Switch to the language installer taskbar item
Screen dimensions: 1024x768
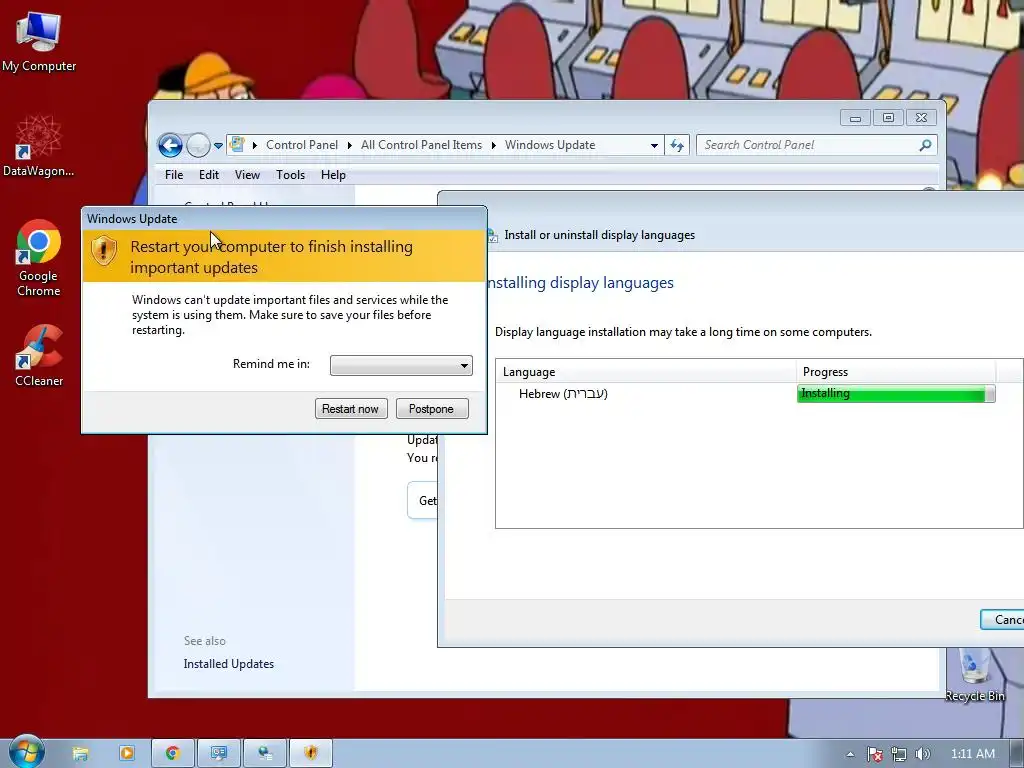pos(264,754)
